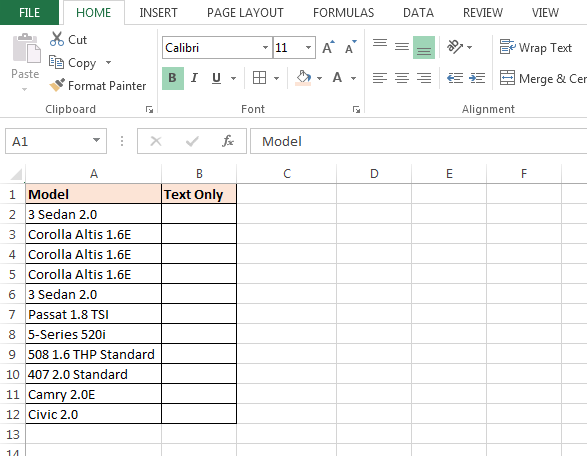The height and width of the screenshot is (456, 587).
Task: Click the formula bar containing Model
Action: pyautogui.click(x=418, y=141)
